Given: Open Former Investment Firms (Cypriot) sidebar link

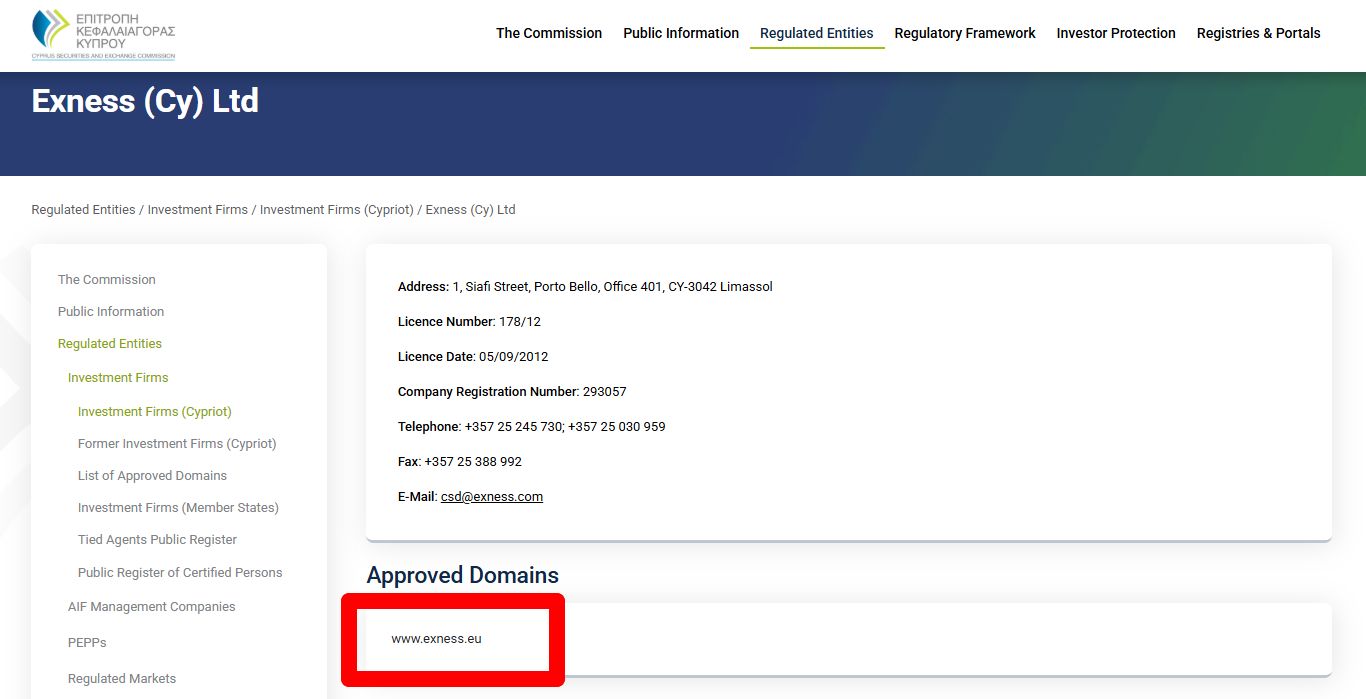Looking at the screenshot, I should point(177,444).
